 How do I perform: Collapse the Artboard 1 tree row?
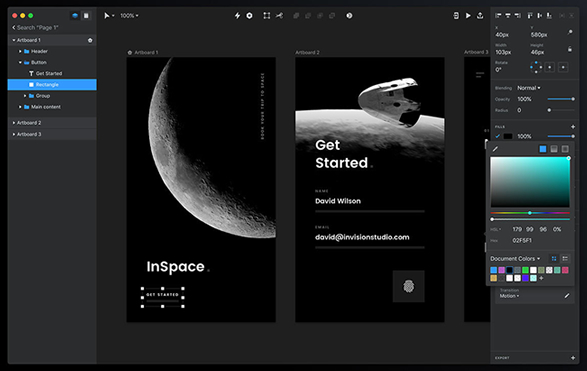tap(14, 40)
